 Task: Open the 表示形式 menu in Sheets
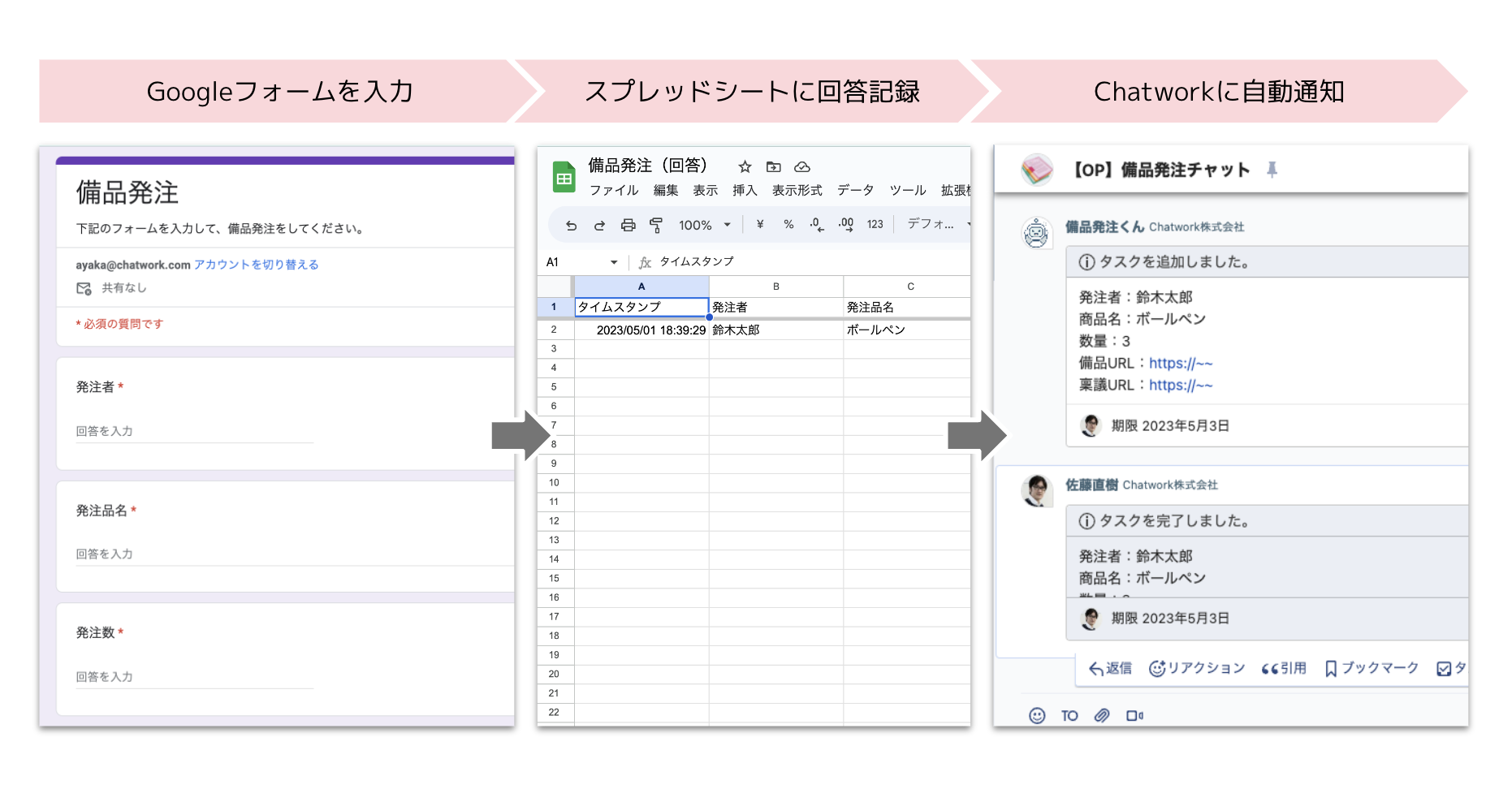(x=797, y=190)
